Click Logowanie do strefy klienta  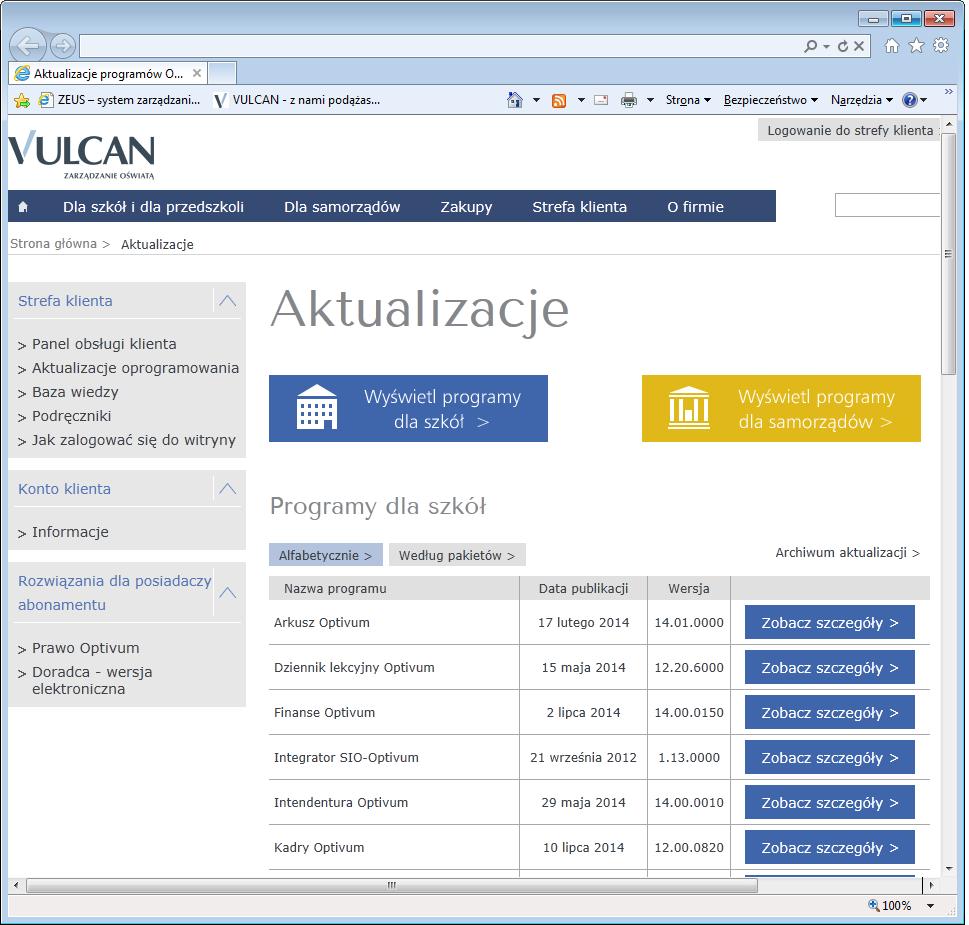(849, 130)
